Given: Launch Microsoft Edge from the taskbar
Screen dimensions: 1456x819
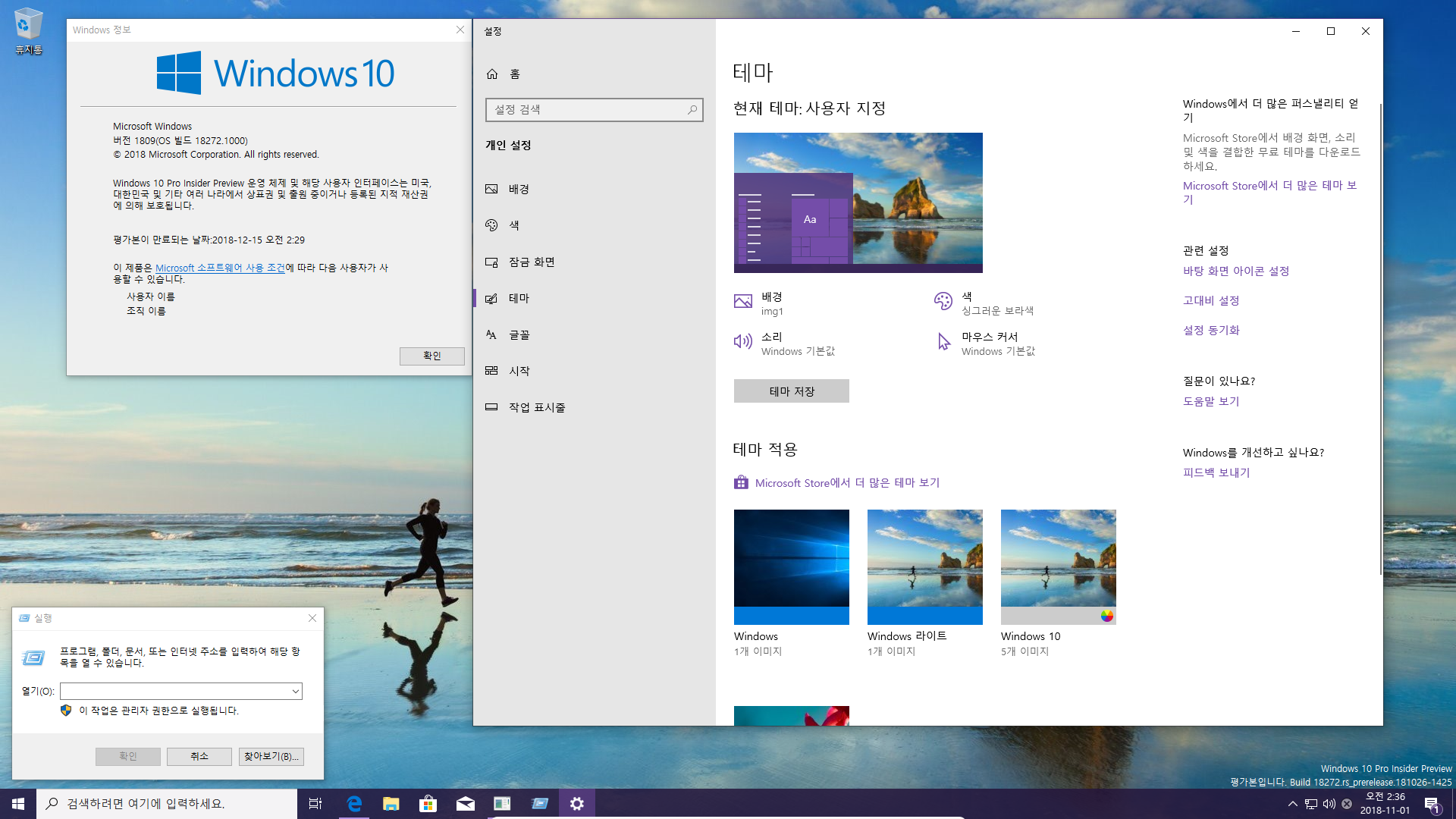Looking at the screenshot, I should pyautogui.click(x=353, y=804).
